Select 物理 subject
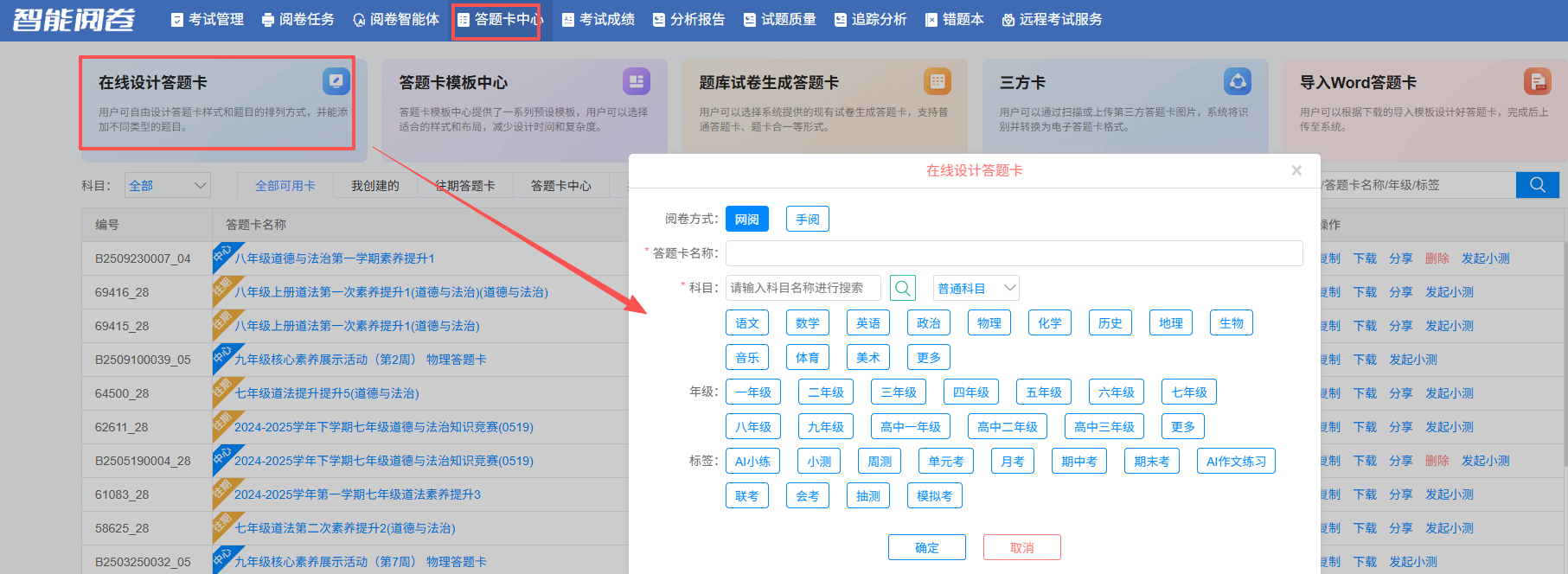The height and width of the screenshot is (574, 1568). [x=989, y=322]
